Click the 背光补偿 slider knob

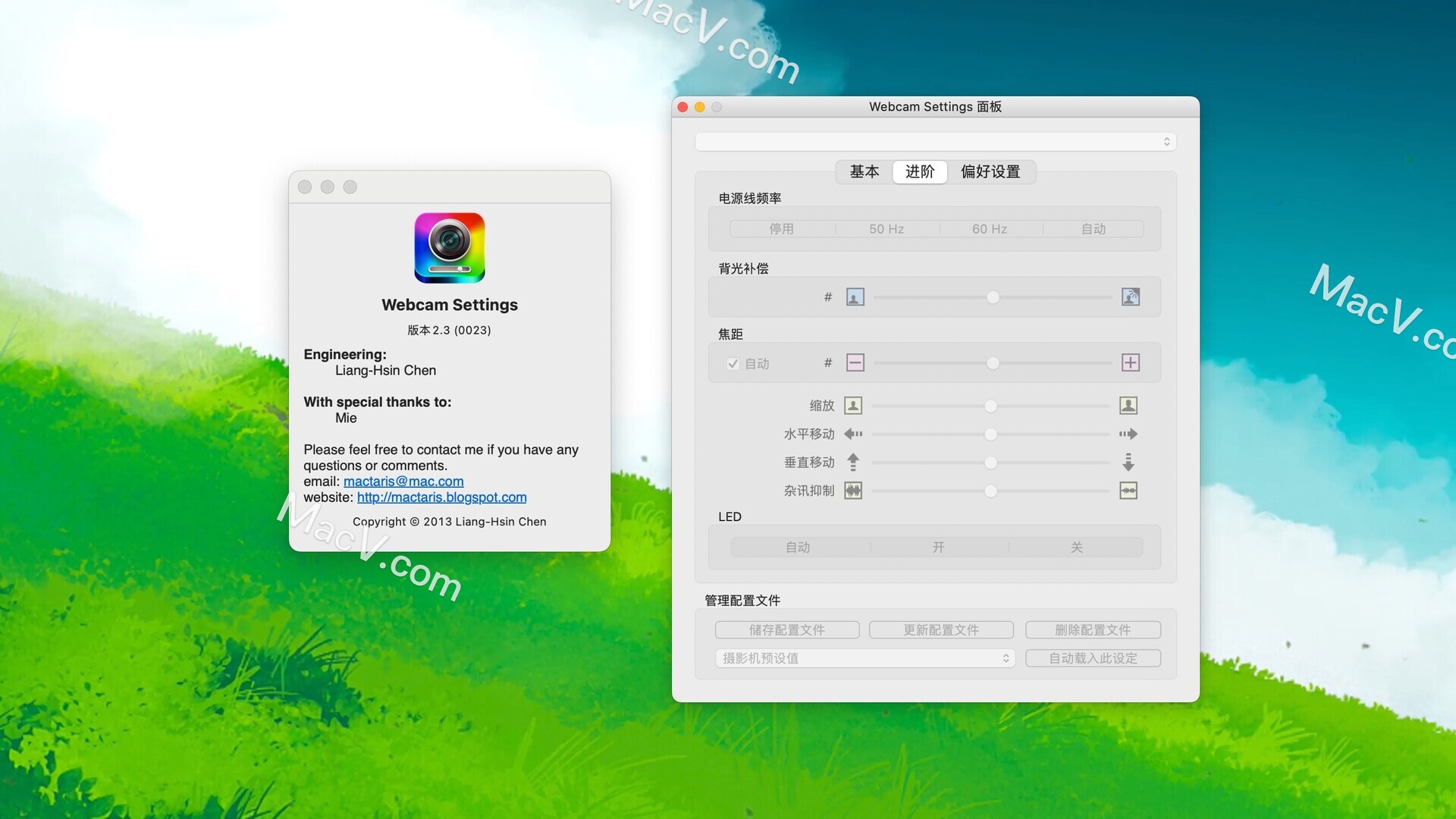click(993, 297)
